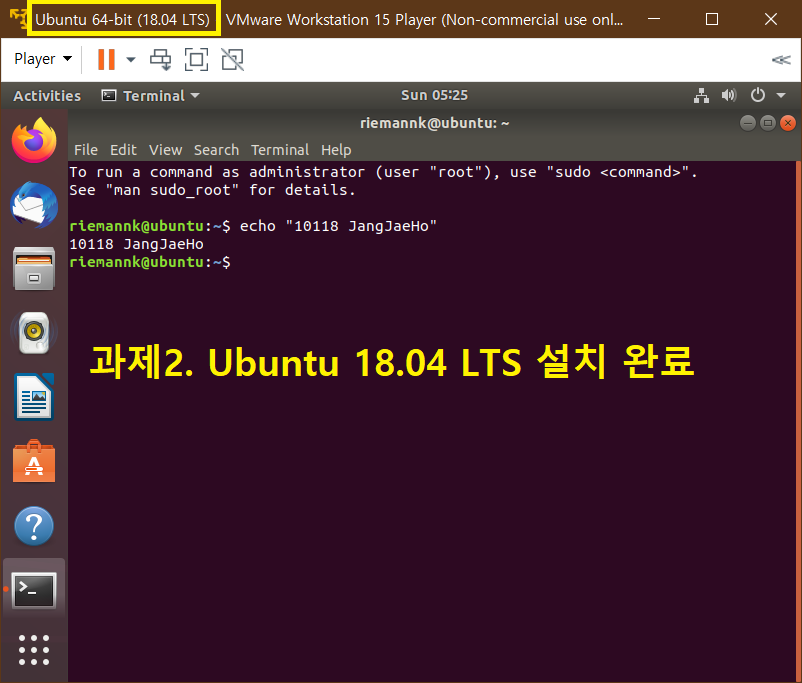This screenshot has width=802, height=683.
Task: Open the terminal Edit menu
Action: [123, 150]
